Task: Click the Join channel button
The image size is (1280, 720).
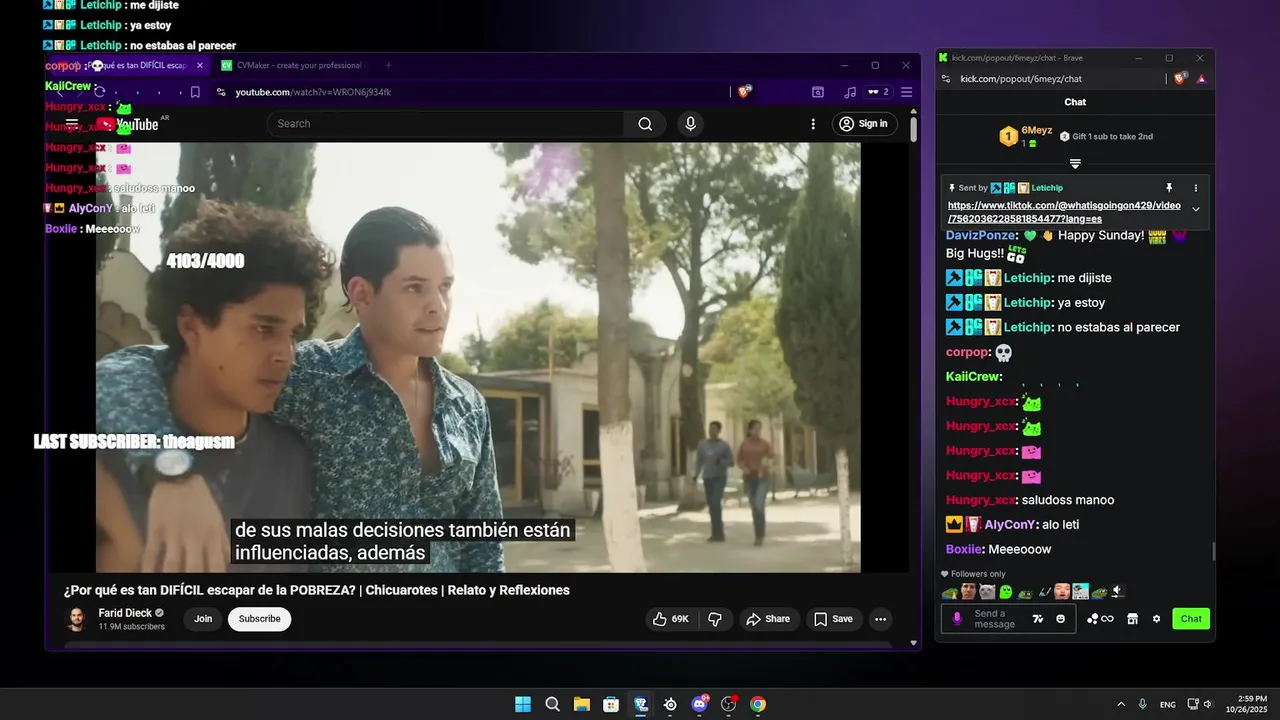Action: (203, 619)
